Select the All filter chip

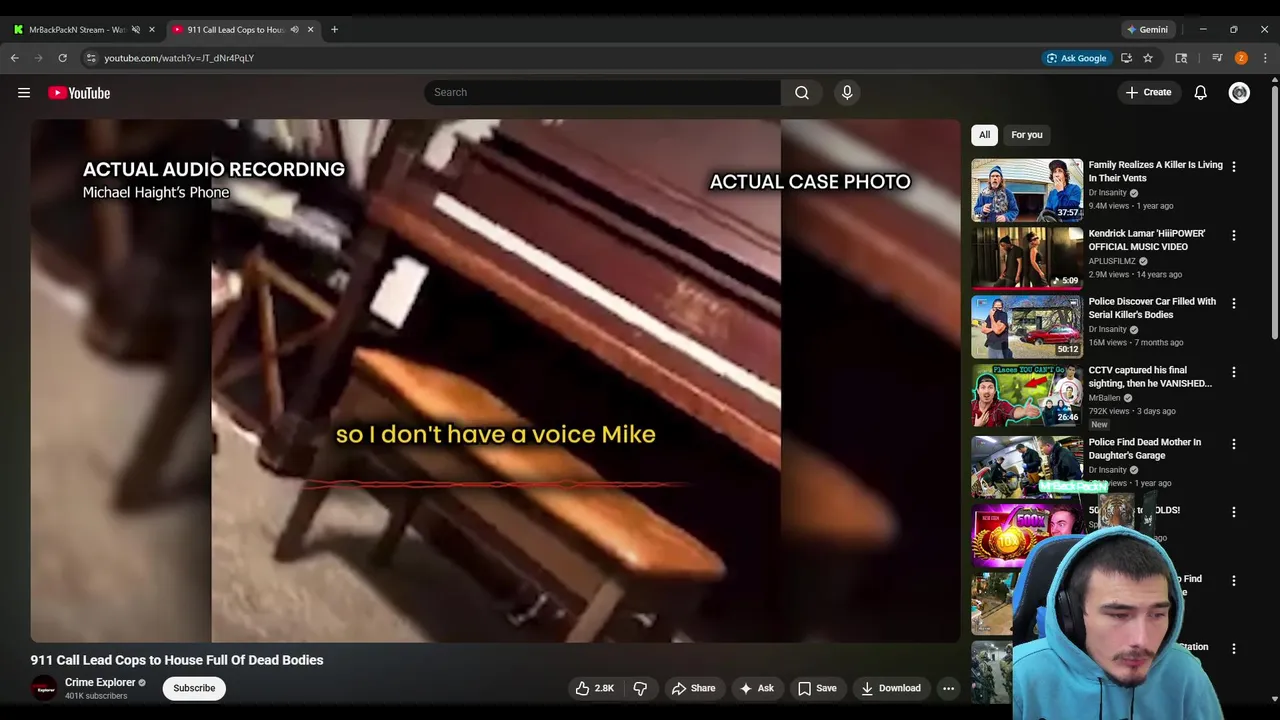click(x=984, y=135)
